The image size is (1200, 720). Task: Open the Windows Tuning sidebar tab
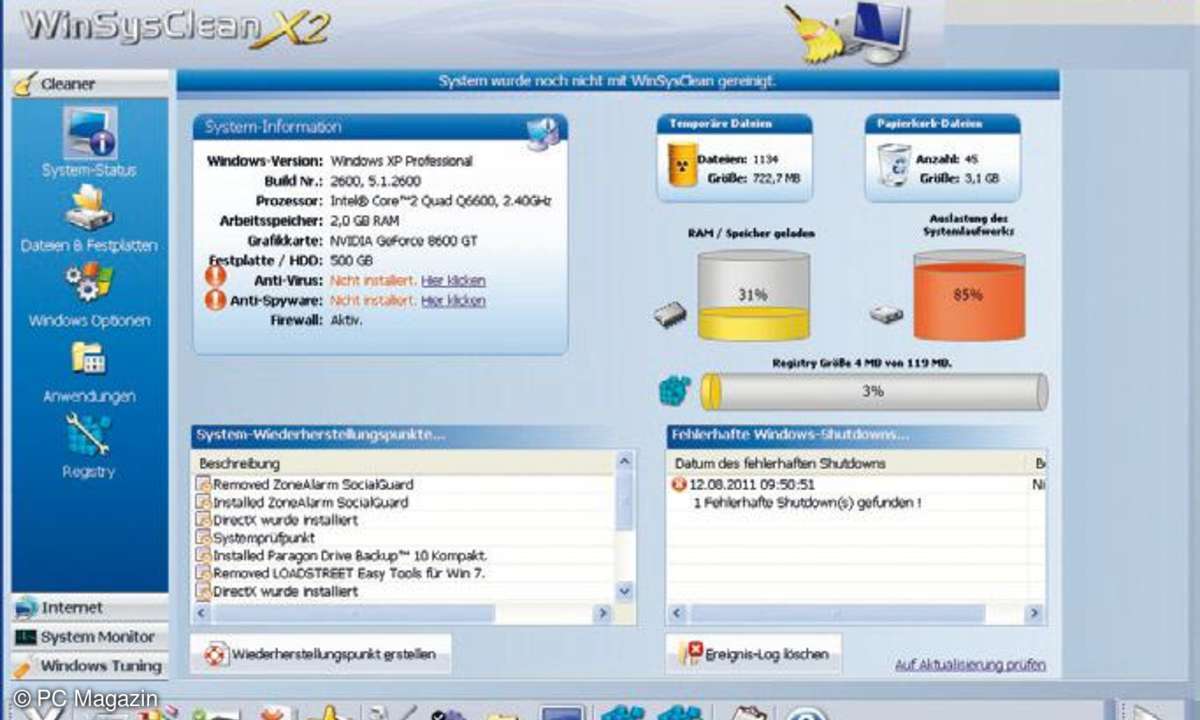[90, 666]
